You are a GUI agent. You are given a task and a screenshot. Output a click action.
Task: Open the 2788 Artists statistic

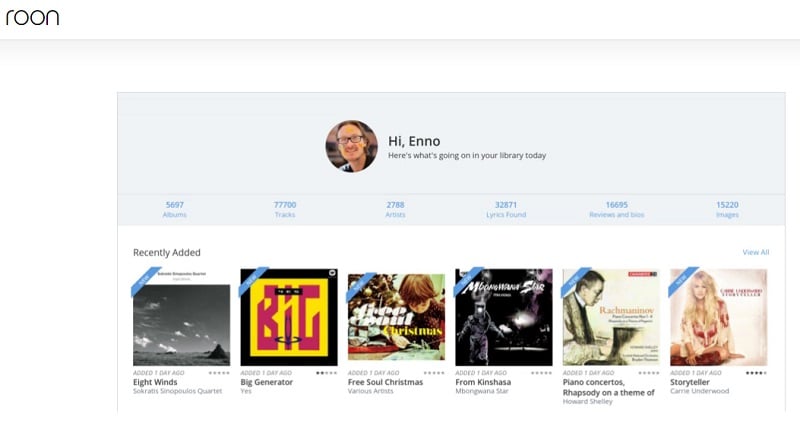pos(395,209)
